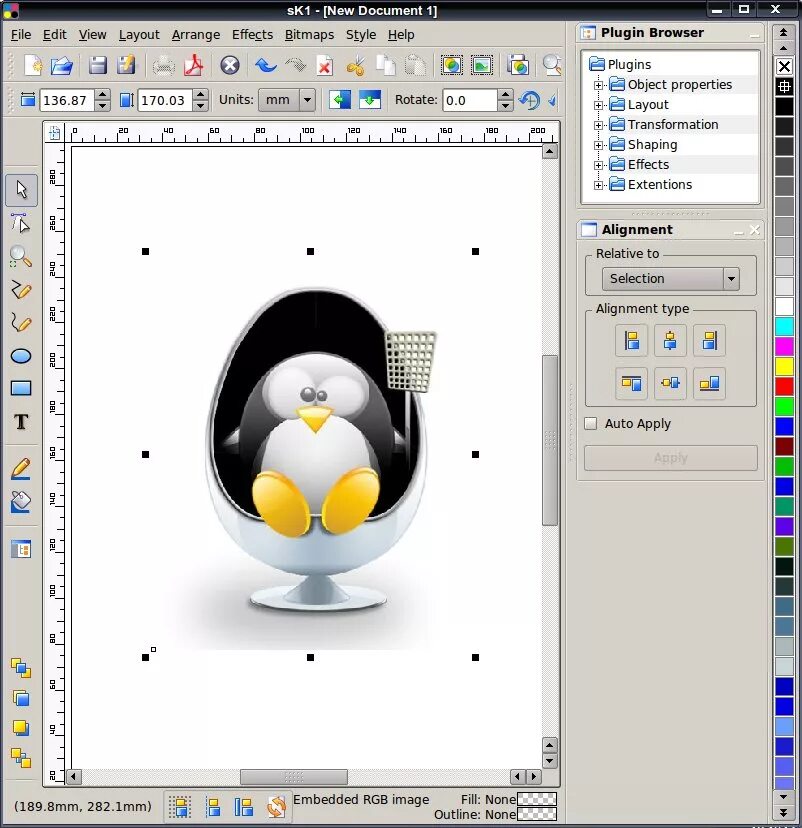Image resolution: width=802 pixels, height=828 pixels.
Task: Open the View menu
Action: (x=92, y=35)
